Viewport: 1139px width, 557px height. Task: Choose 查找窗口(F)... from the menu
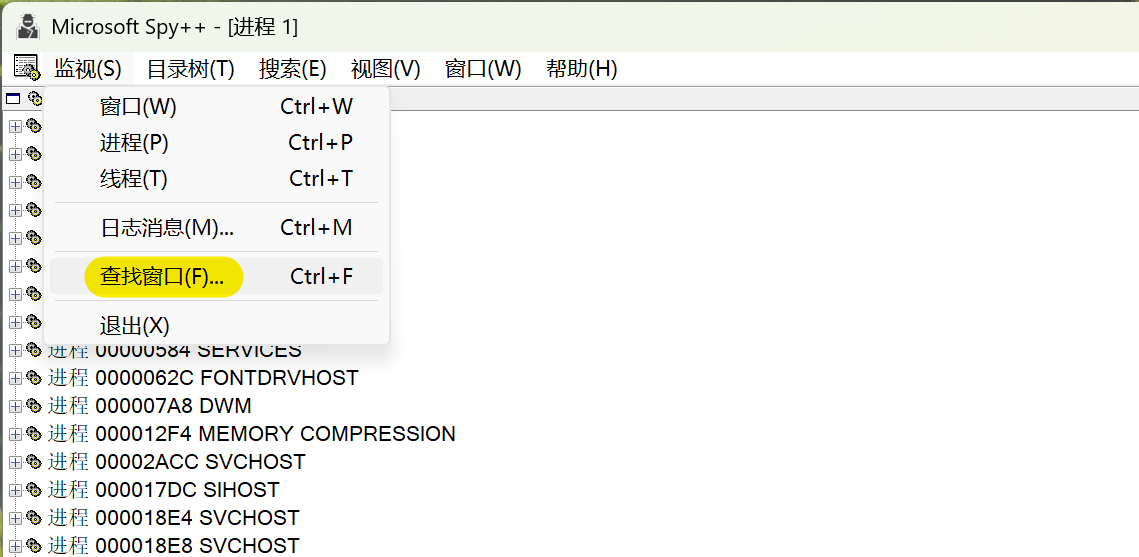(163, 276)
